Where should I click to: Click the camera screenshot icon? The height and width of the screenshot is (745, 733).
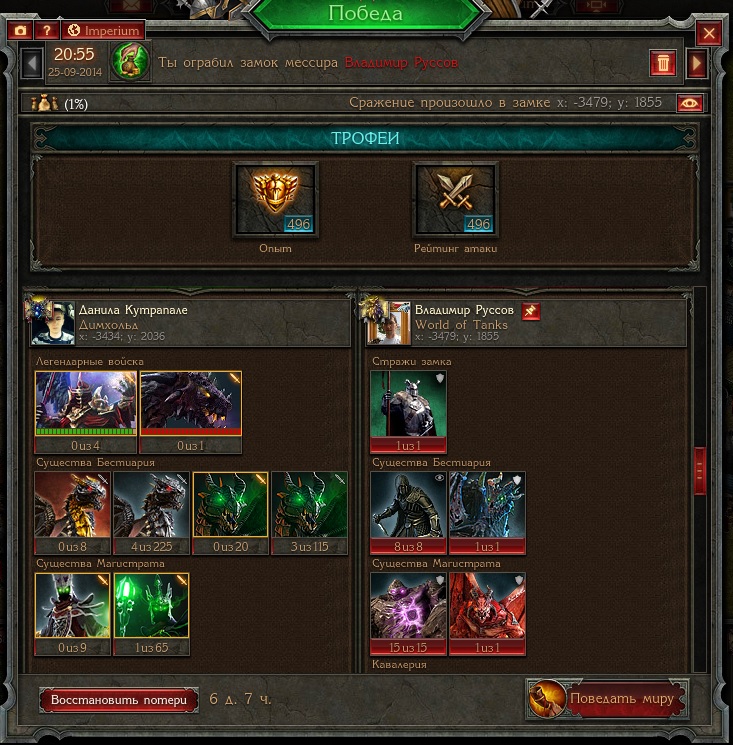click(x=20, y=31)
